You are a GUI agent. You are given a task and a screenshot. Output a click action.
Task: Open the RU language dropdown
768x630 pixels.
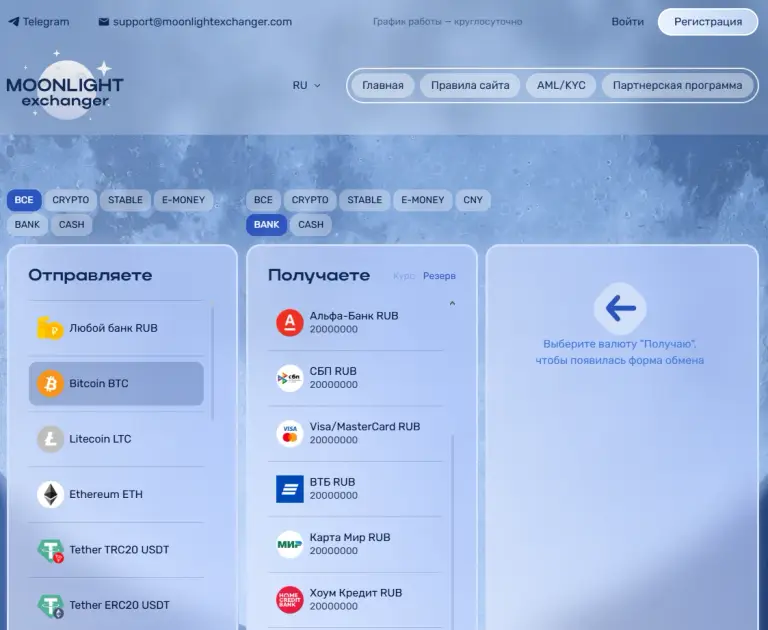(x=307, y=85)
